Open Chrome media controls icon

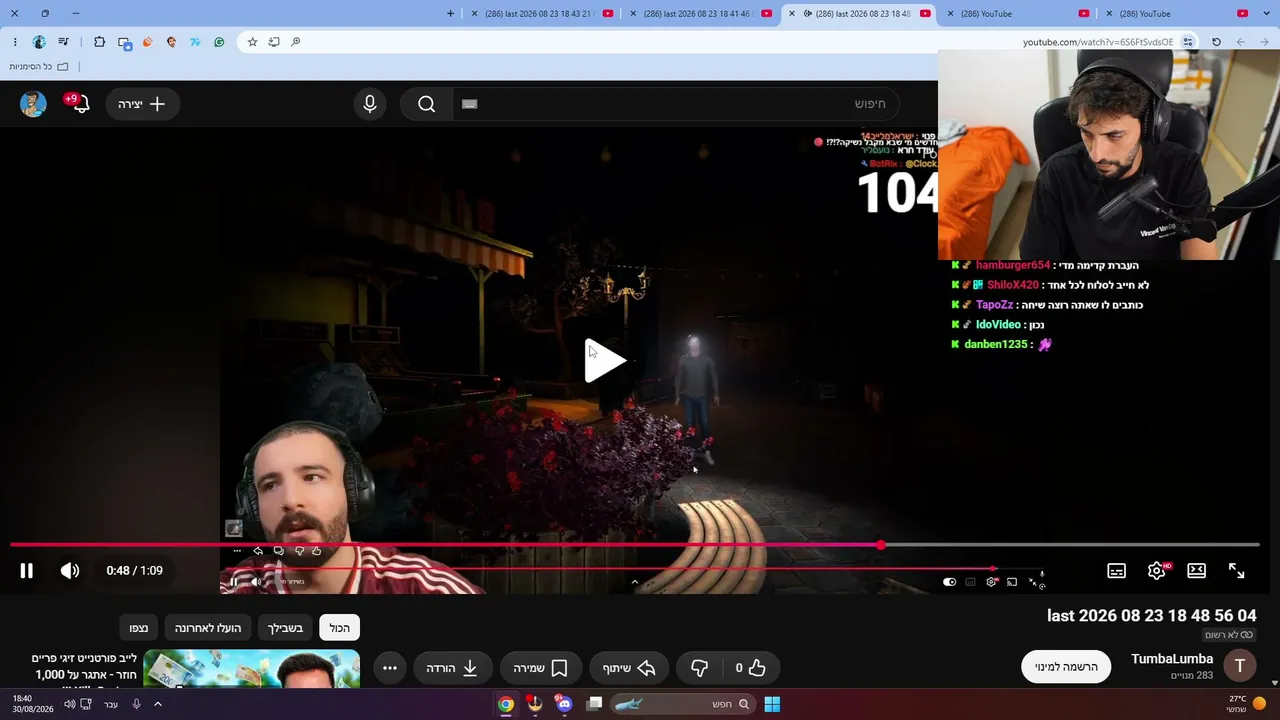click(x=64, y=42)
